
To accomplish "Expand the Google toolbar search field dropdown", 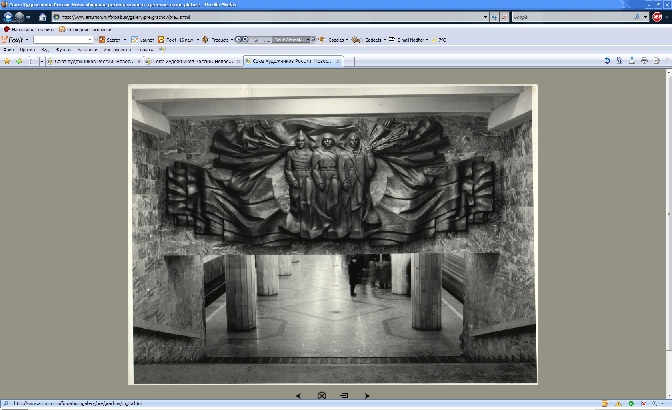I will click(x=90, y=39).
